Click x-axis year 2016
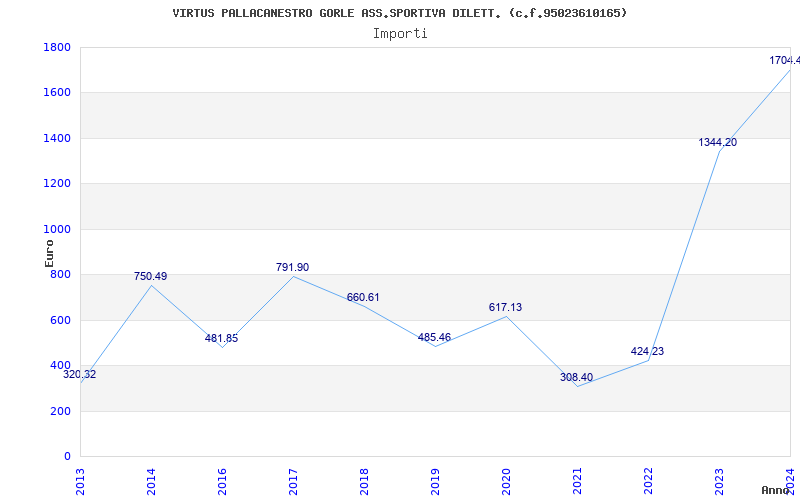Image resolution: width=800 pixels, height=500 pixels. (222, 481)
